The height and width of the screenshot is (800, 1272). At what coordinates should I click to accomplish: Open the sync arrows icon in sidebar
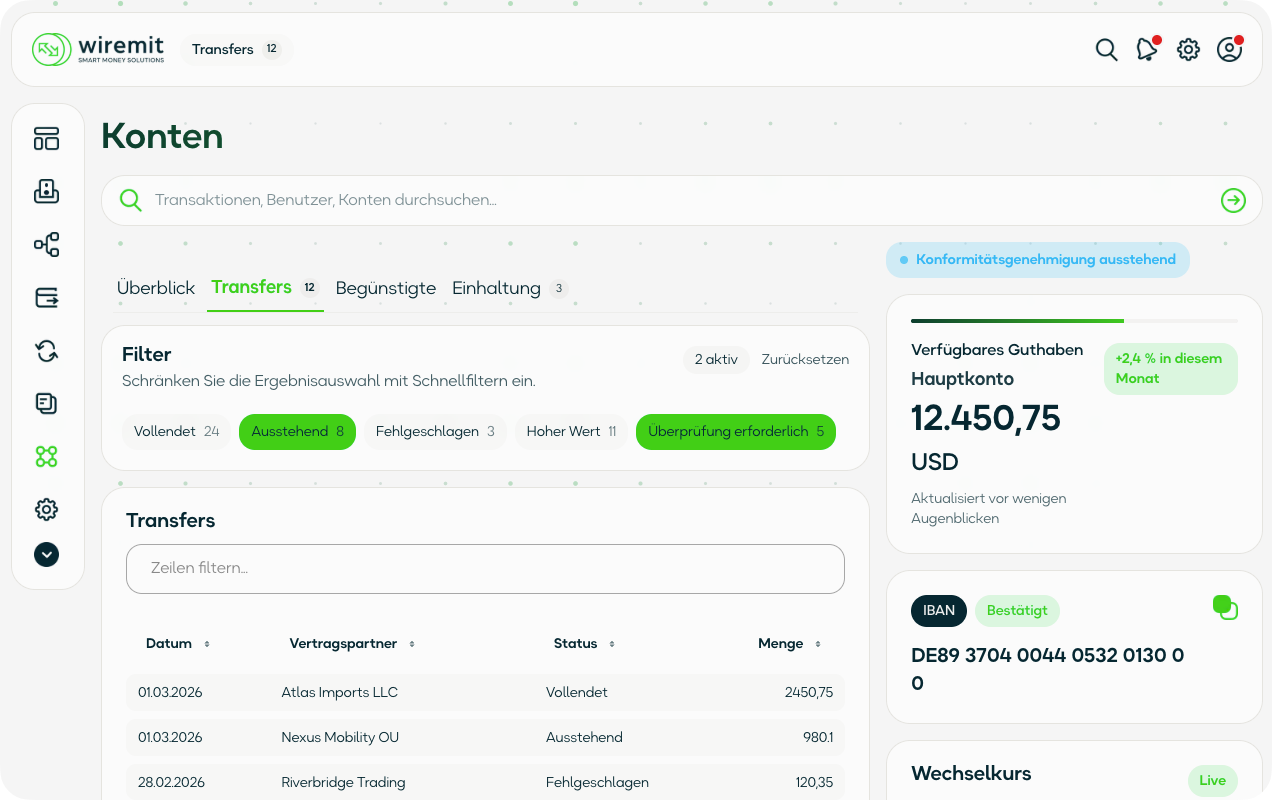[47, 350]
